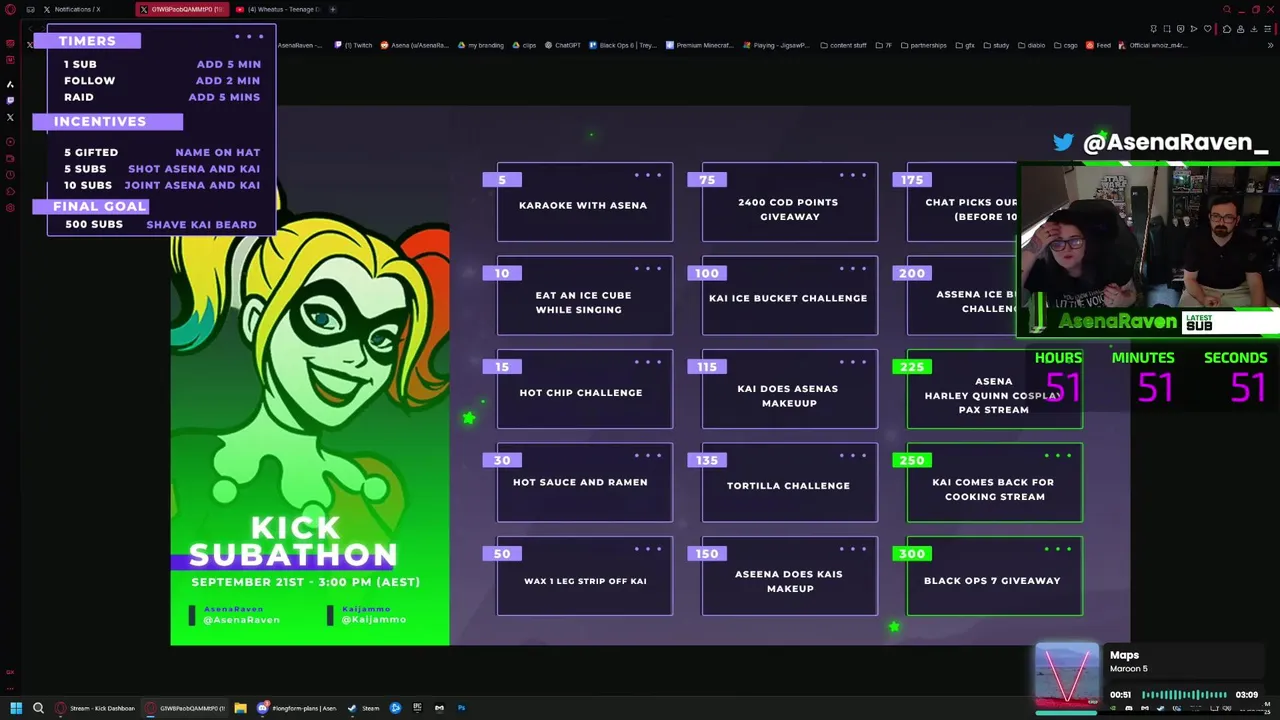1280x720 pixels.
Task: Open the Premium Minecraft bookmark
Action: 700,45
